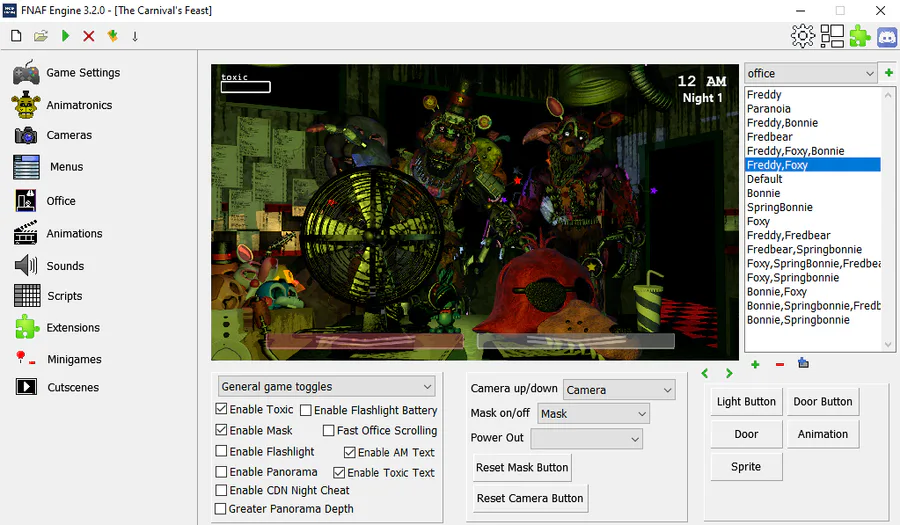Check Enable CDN Night Cheat checkbox
Image resolution: width=900 pixels, height=525 pixels.
[221, 490]
